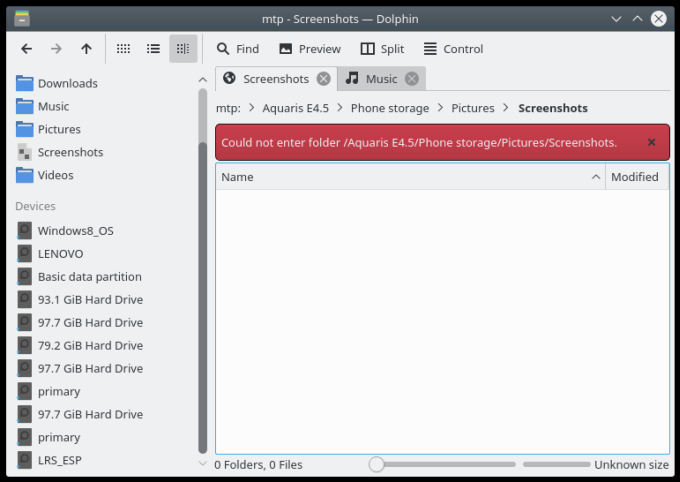680x482 pixels.
Task: Go back with the left arrow icon
Action: 26,49
